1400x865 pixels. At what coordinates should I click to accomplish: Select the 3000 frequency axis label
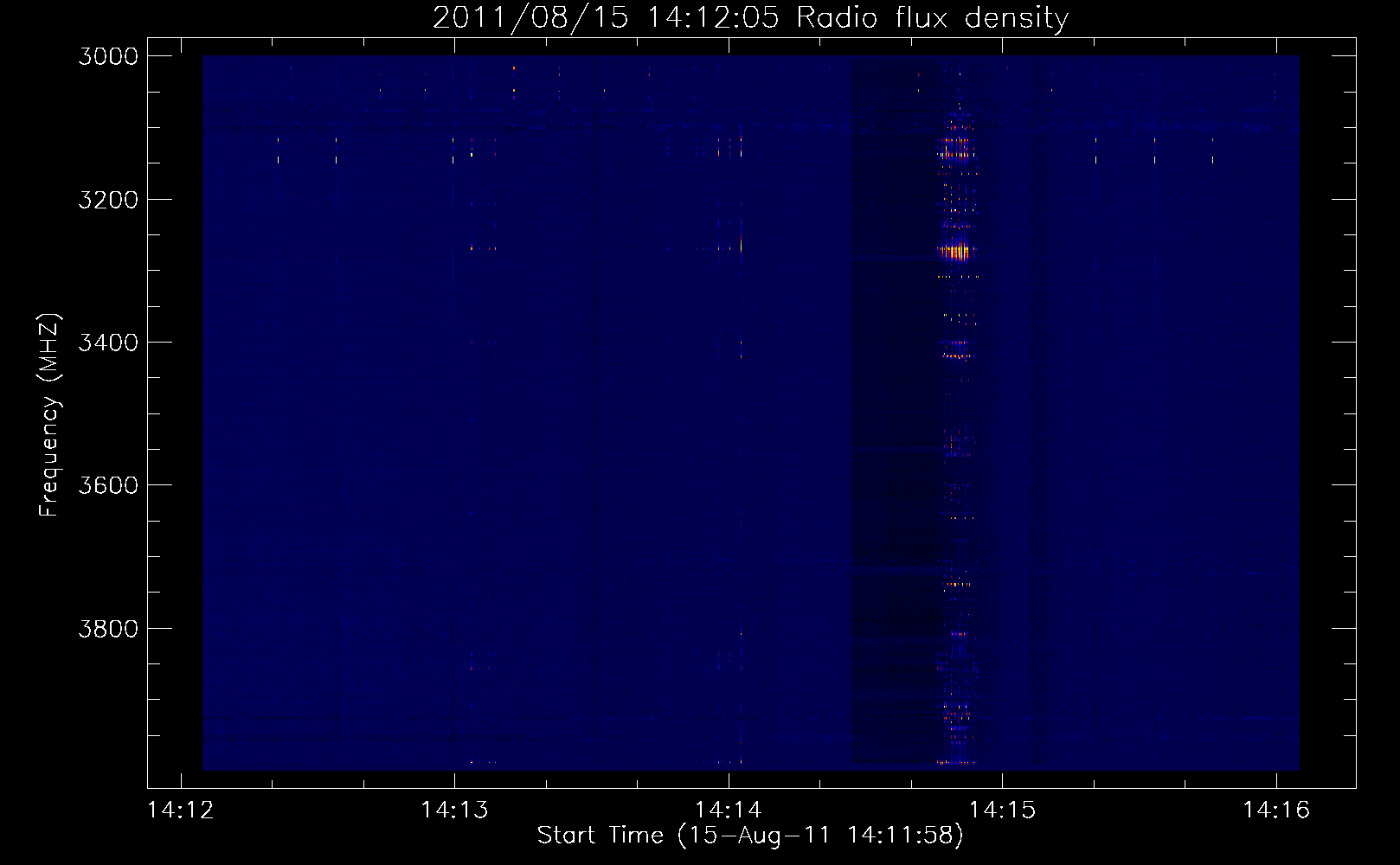point(108,56)
